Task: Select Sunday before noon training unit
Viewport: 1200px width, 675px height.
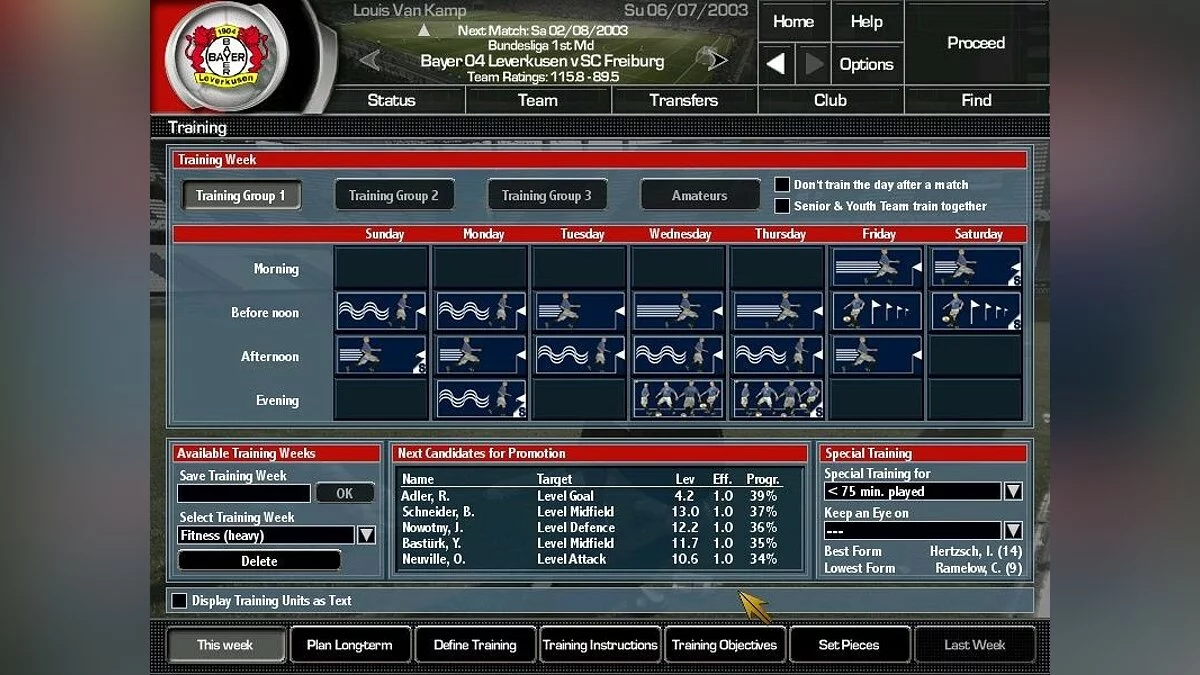Action: [380, 312]
